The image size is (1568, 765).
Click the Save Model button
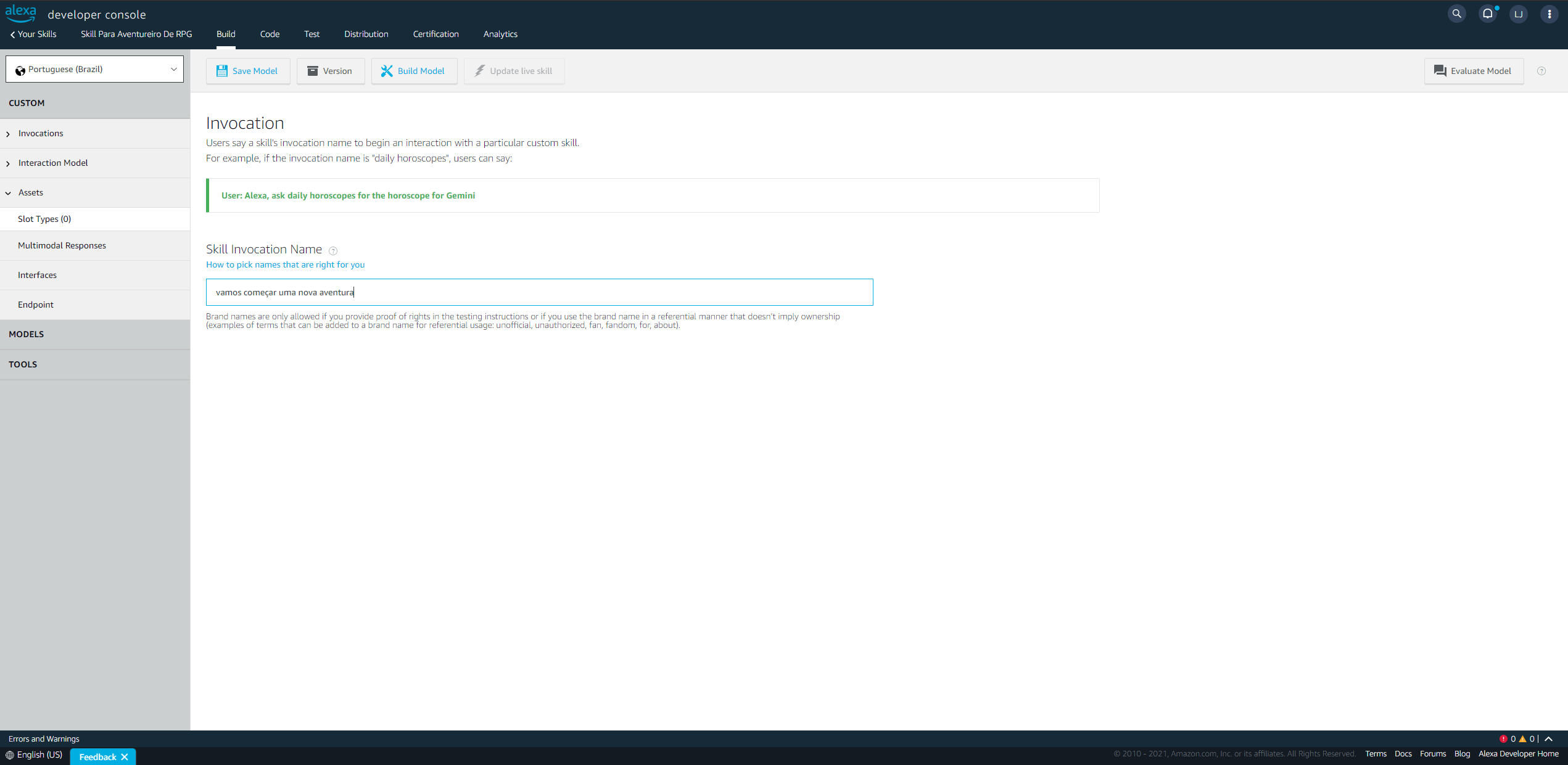(247, 71)
